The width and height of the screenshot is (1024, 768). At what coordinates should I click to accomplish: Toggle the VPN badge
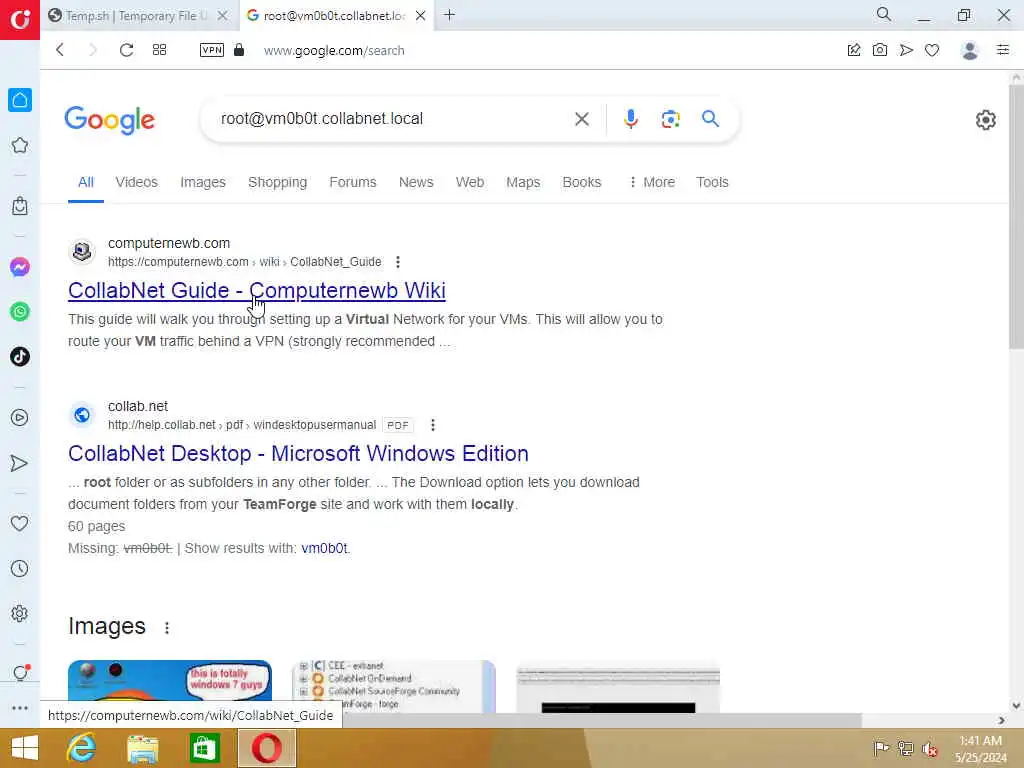point(212,50)
